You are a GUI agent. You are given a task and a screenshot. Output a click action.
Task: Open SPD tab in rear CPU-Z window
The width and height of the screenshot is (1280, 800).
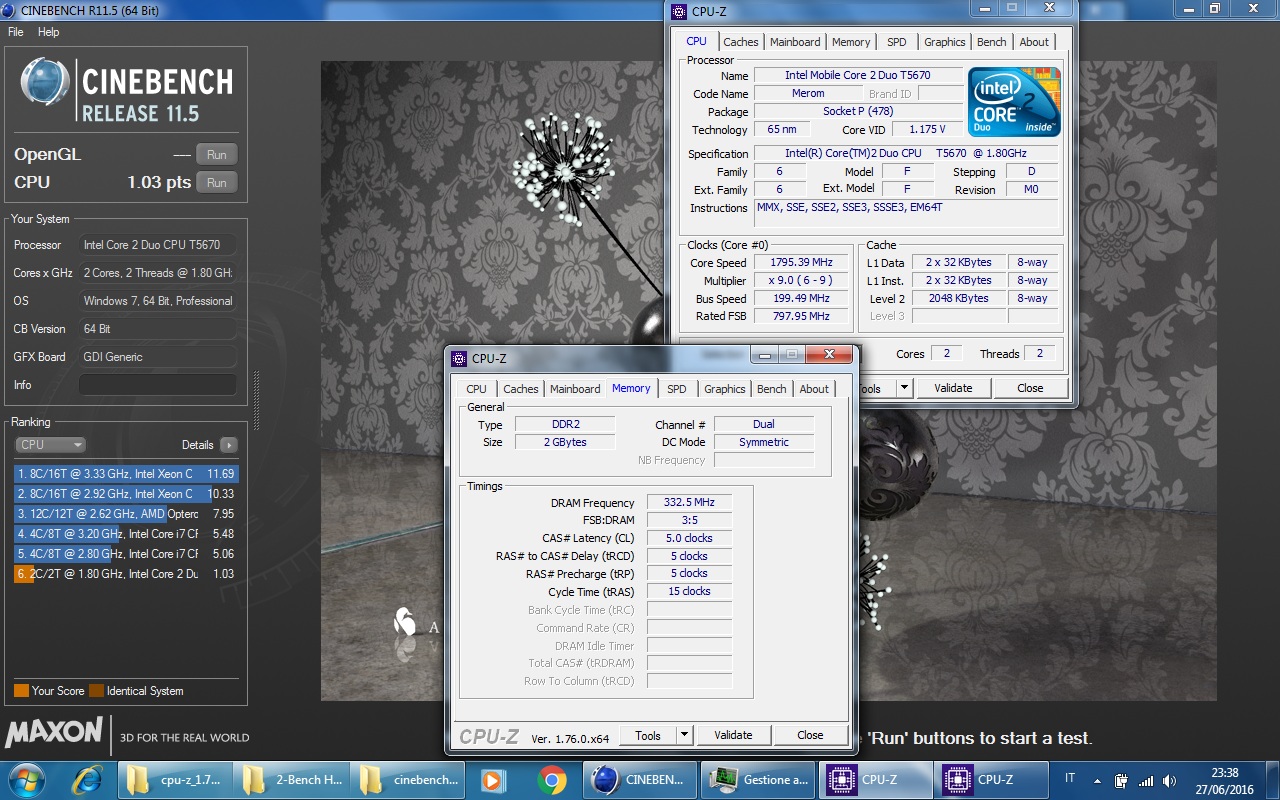pos(897,42)
